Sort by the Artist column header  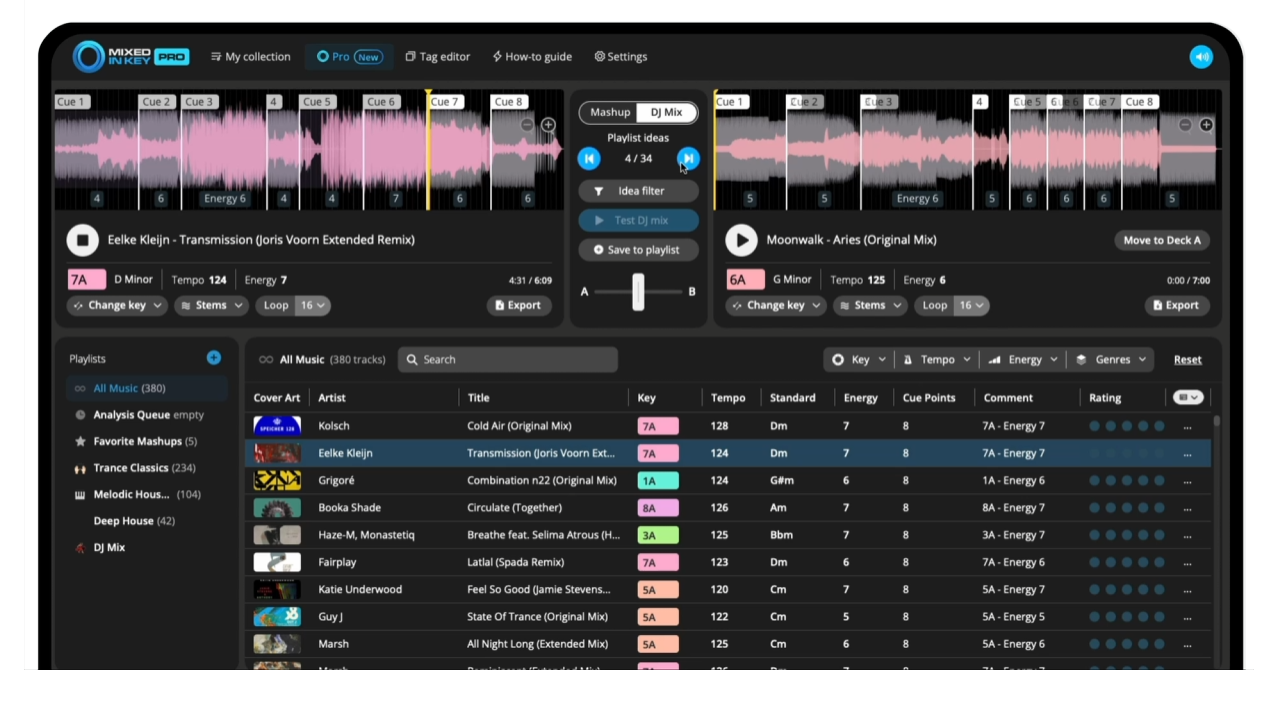click(332, 398)
